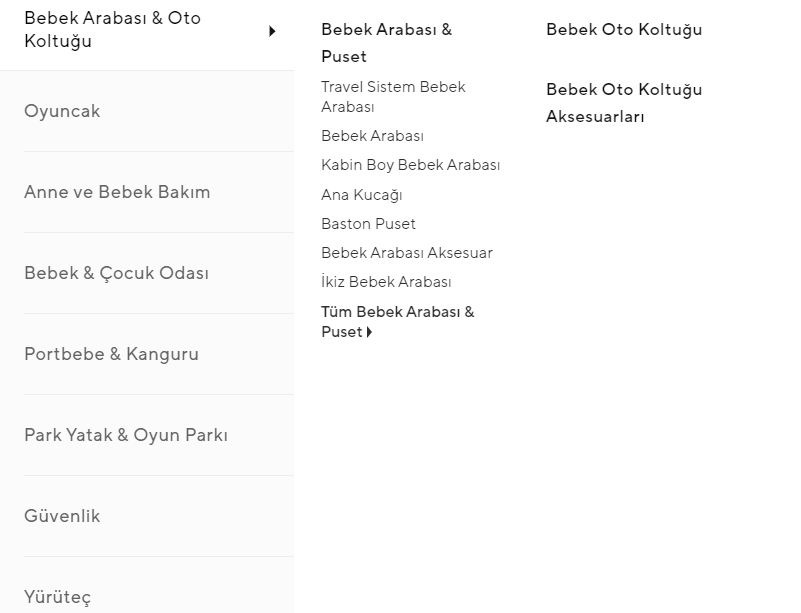View Tüm Bebek Arabası & Puset
This screenshot has height=613, width=801.
tap(397, 321)
